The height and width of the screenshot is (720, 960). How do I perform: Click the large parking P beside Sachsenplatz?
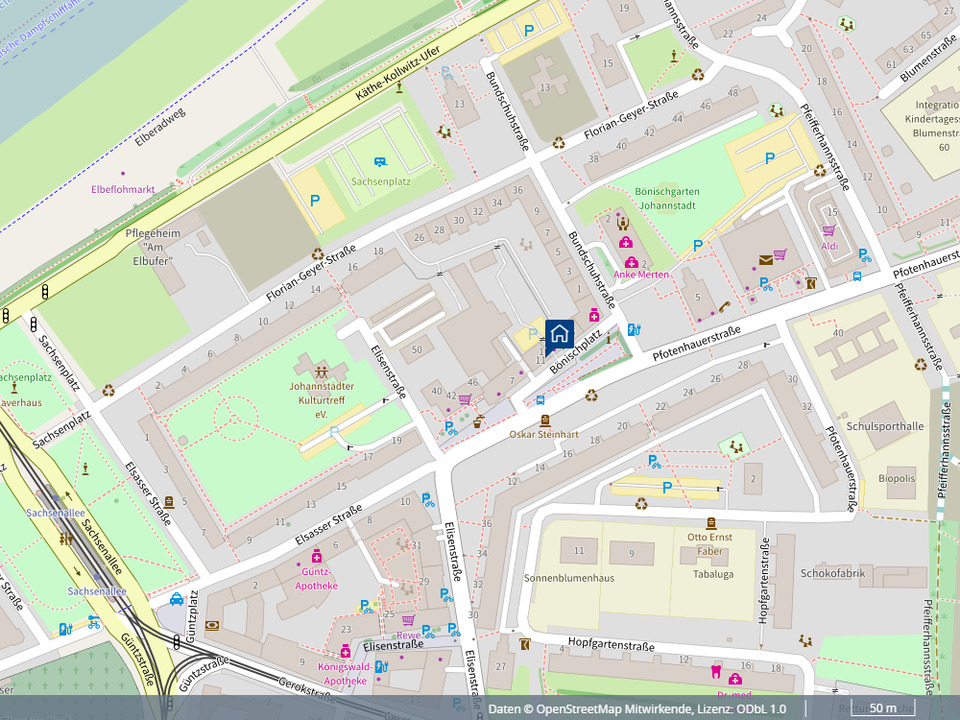(315, 200)
